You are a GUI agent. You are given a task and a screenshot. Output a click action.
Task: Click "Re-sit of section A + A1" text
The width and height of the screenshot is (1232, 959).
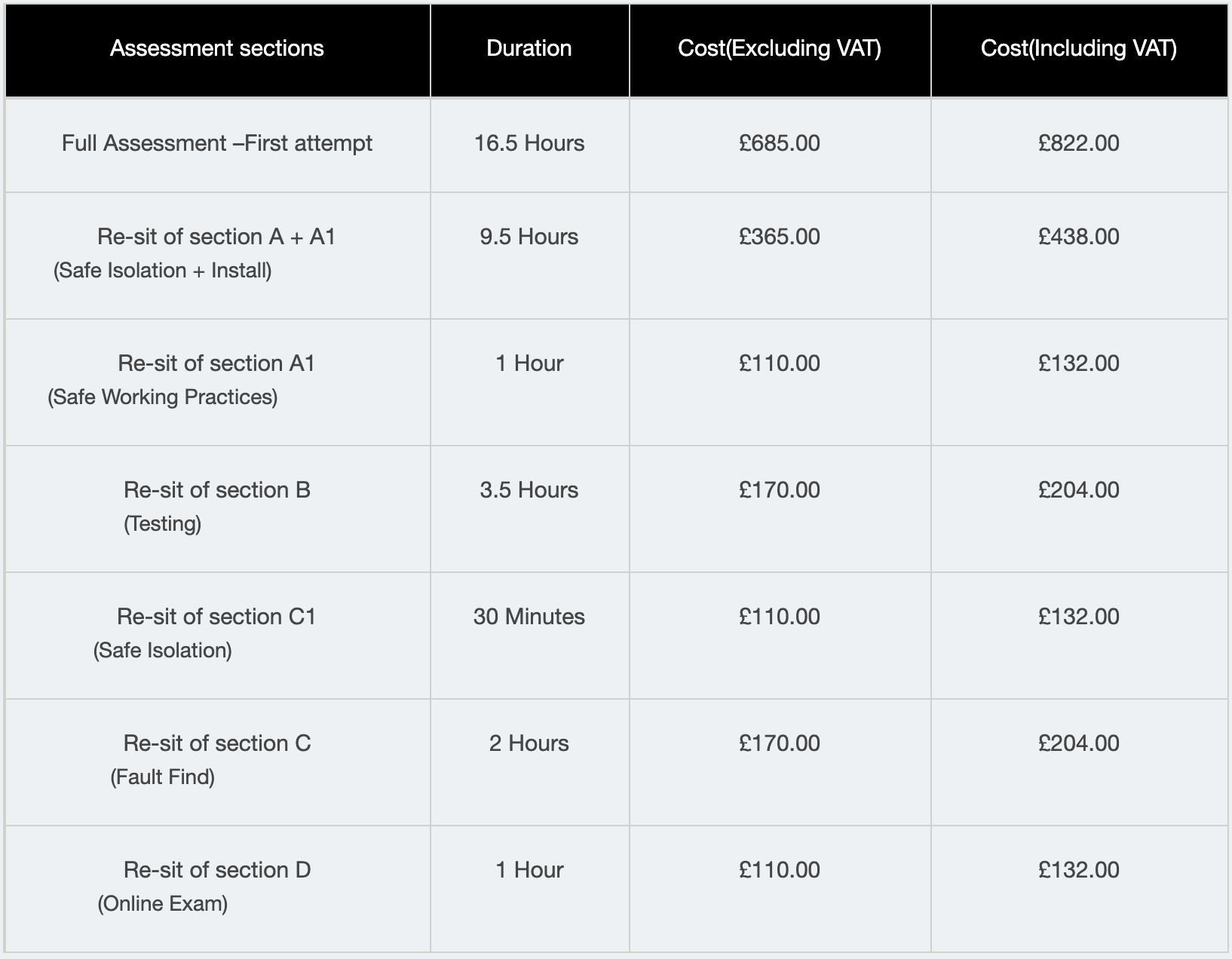pyautogui.click(x=216, y=237)
